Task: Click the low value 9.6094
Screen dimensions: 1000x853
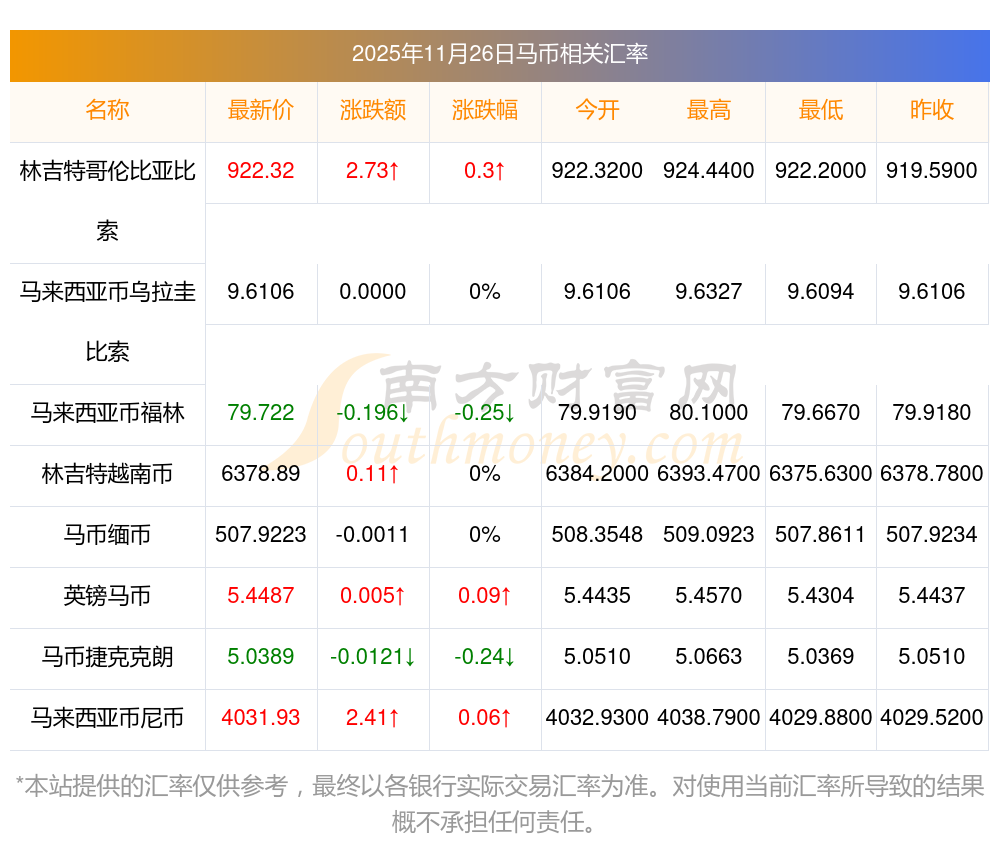Action: coord(821,292)
